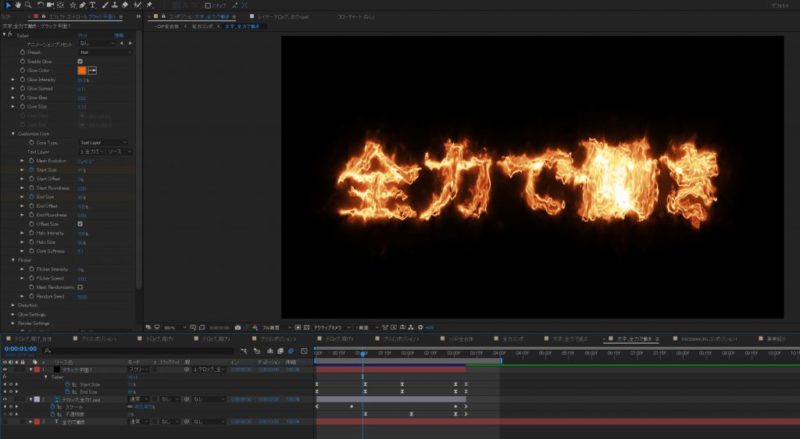Click the timeline current timecode display
The height and width of the screenshot is (439, 800).
tap(21, 349)
